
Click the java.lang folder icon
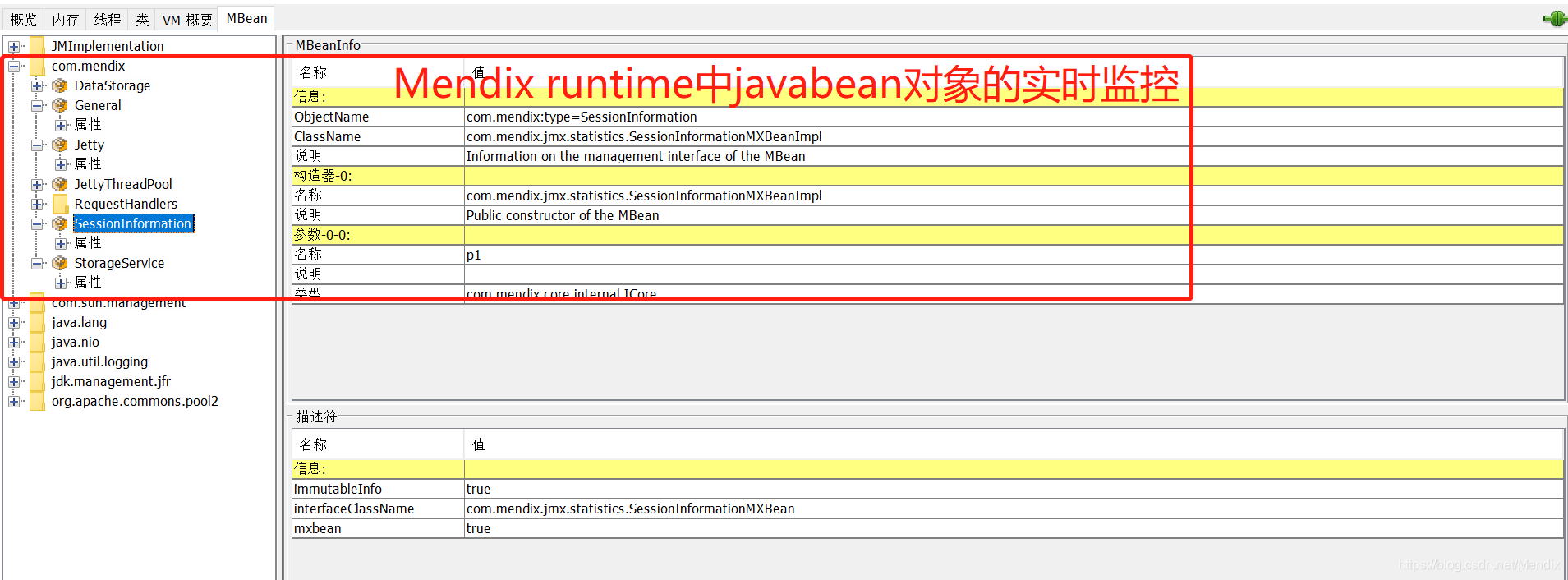point(37,322)
